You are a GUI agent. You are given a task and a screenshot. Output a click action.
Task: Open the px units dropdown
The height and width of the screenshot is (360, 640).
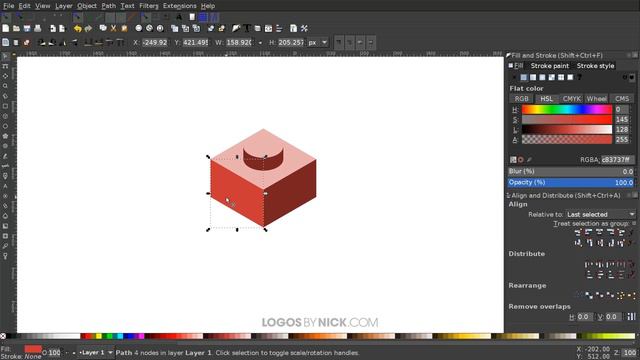tap(318, 42)
